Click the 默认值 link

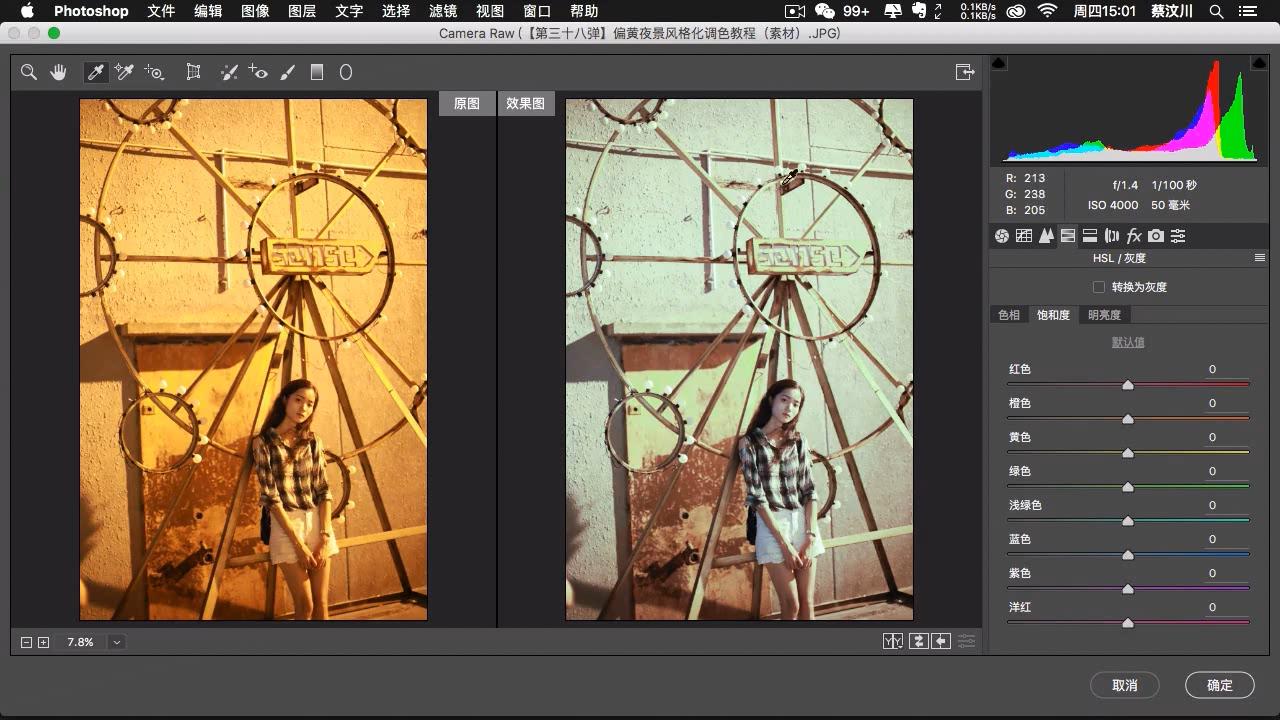coord(1128,342)
